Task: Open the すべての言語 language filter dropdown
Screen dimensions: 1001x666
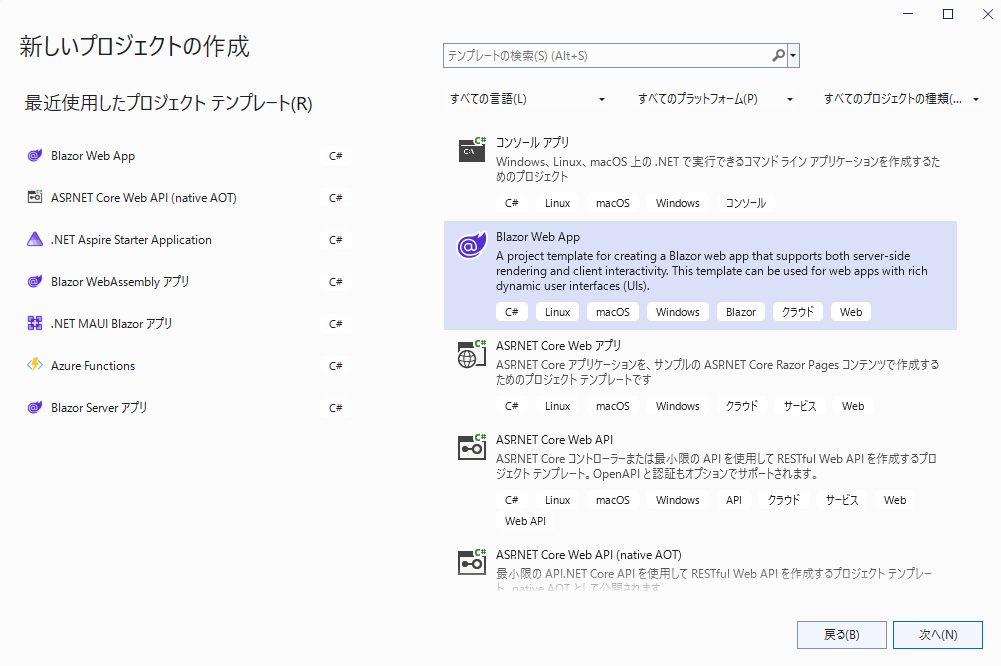Action: tap(527, 99)
